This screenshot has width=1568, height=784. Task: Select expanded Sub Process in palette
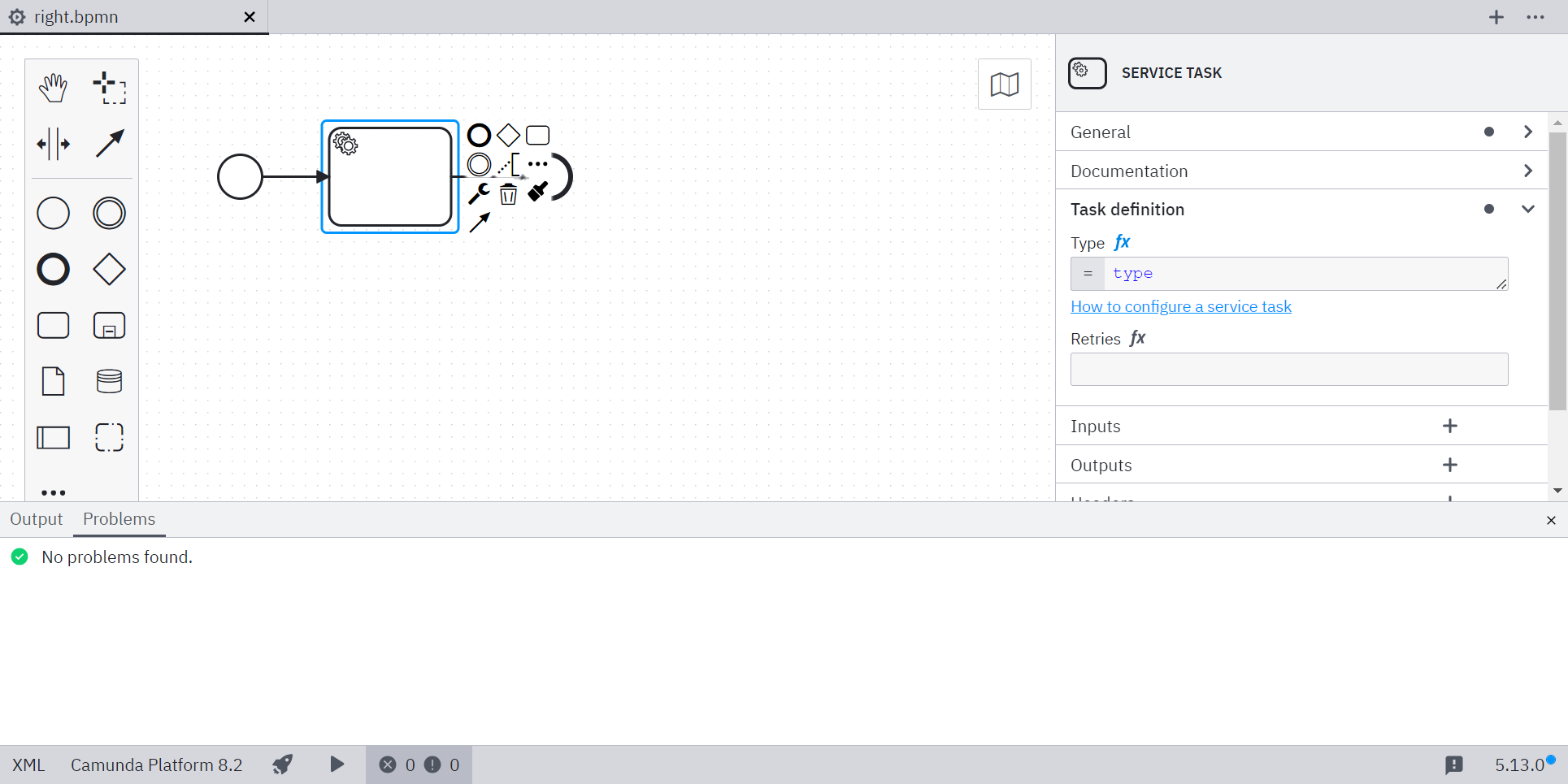pyautogui.click(x=109, y=326)
